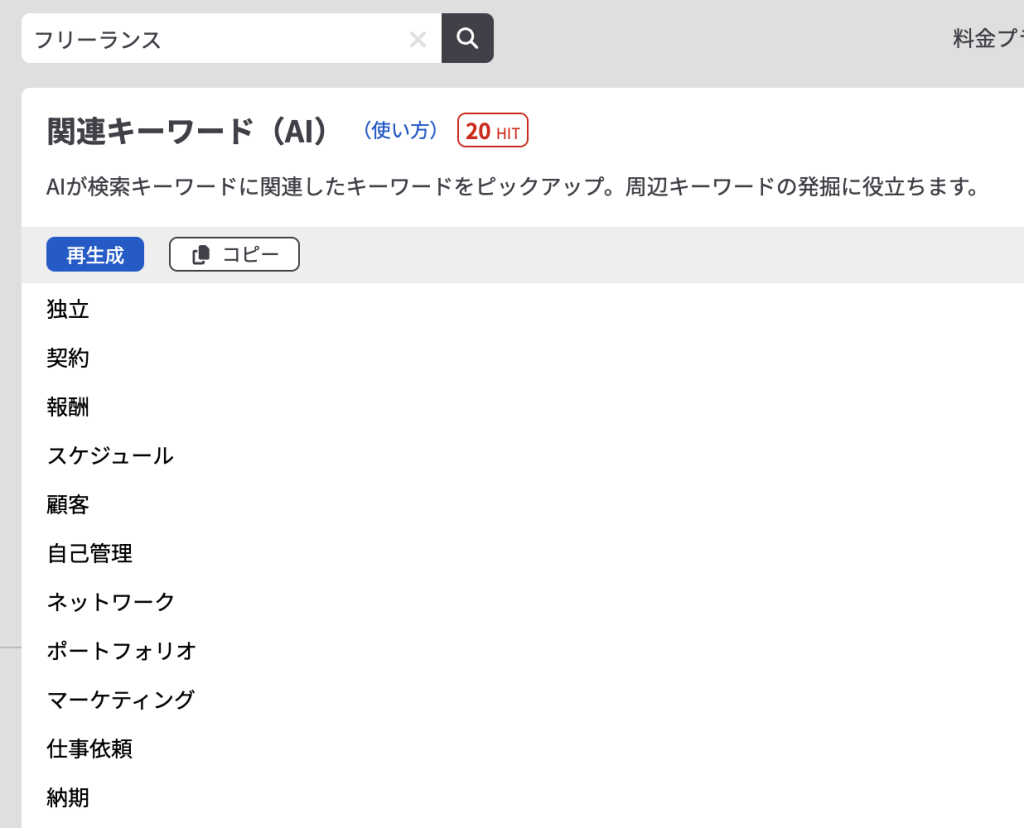
Task: Select the 納期 keyword
Action: pos(68,797)
